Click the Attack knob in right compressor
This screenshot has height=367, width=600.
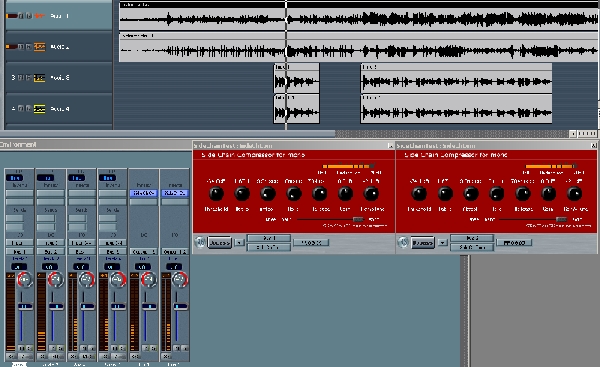pyautogui.click(x=471, y=194)
